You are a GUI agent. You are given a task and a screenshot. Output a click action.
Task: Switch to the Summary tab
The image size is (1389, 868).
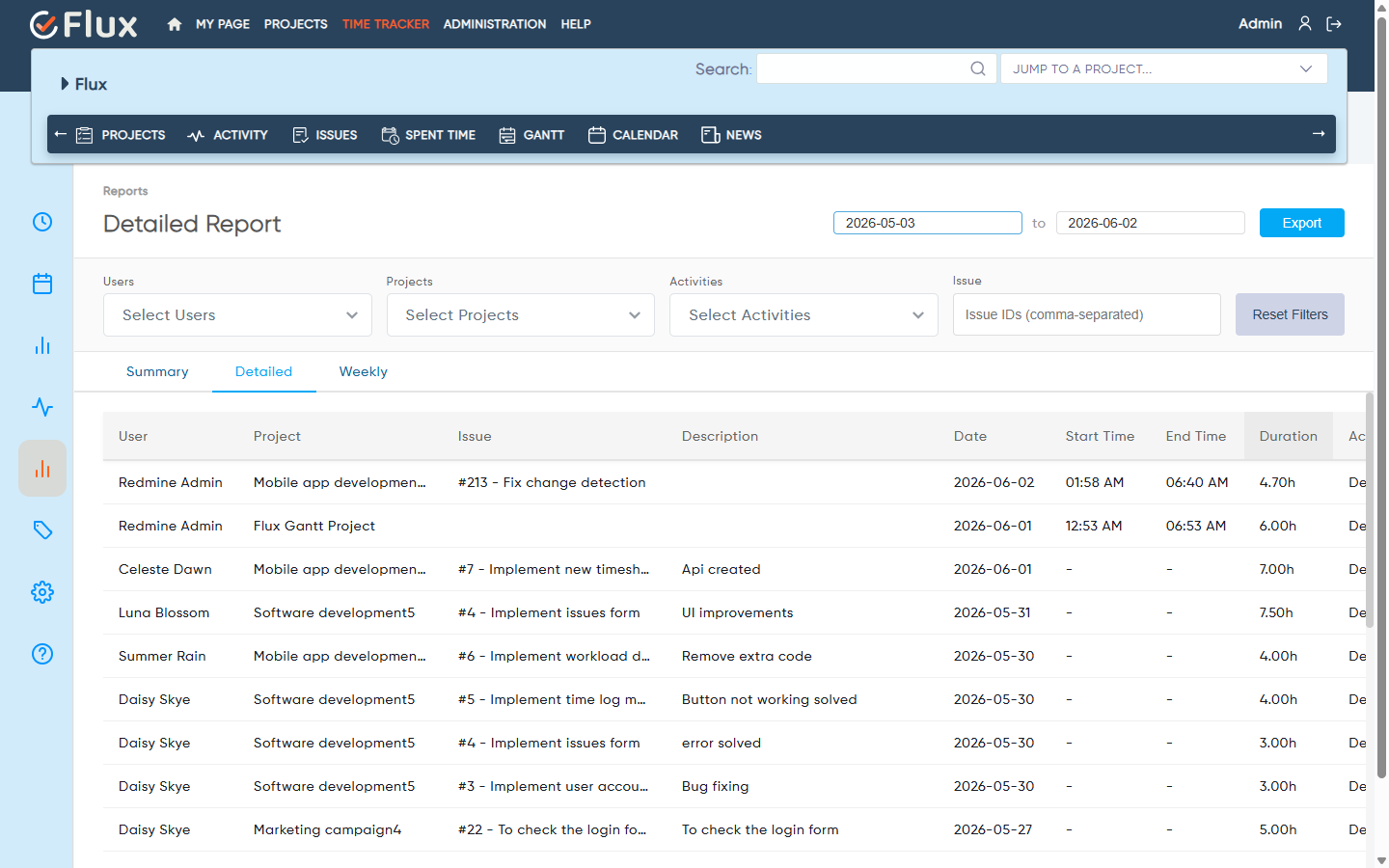pyautogui.click(x=157, y=371)
